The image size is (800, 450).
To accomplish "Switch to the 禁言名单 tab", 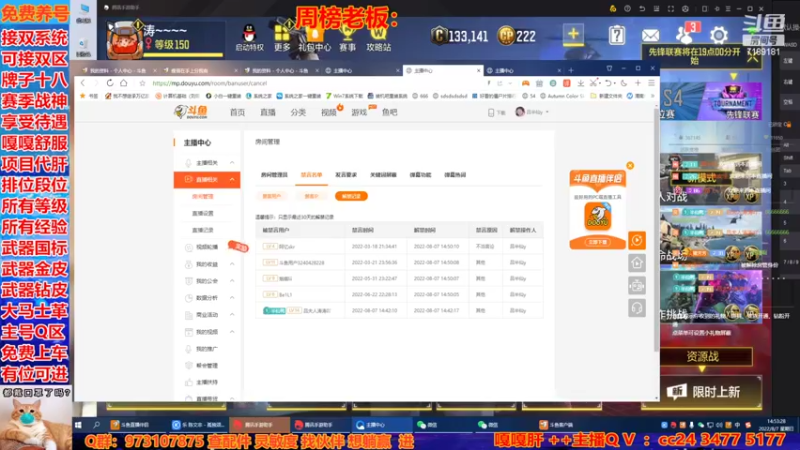I will (x=311, y=175).
